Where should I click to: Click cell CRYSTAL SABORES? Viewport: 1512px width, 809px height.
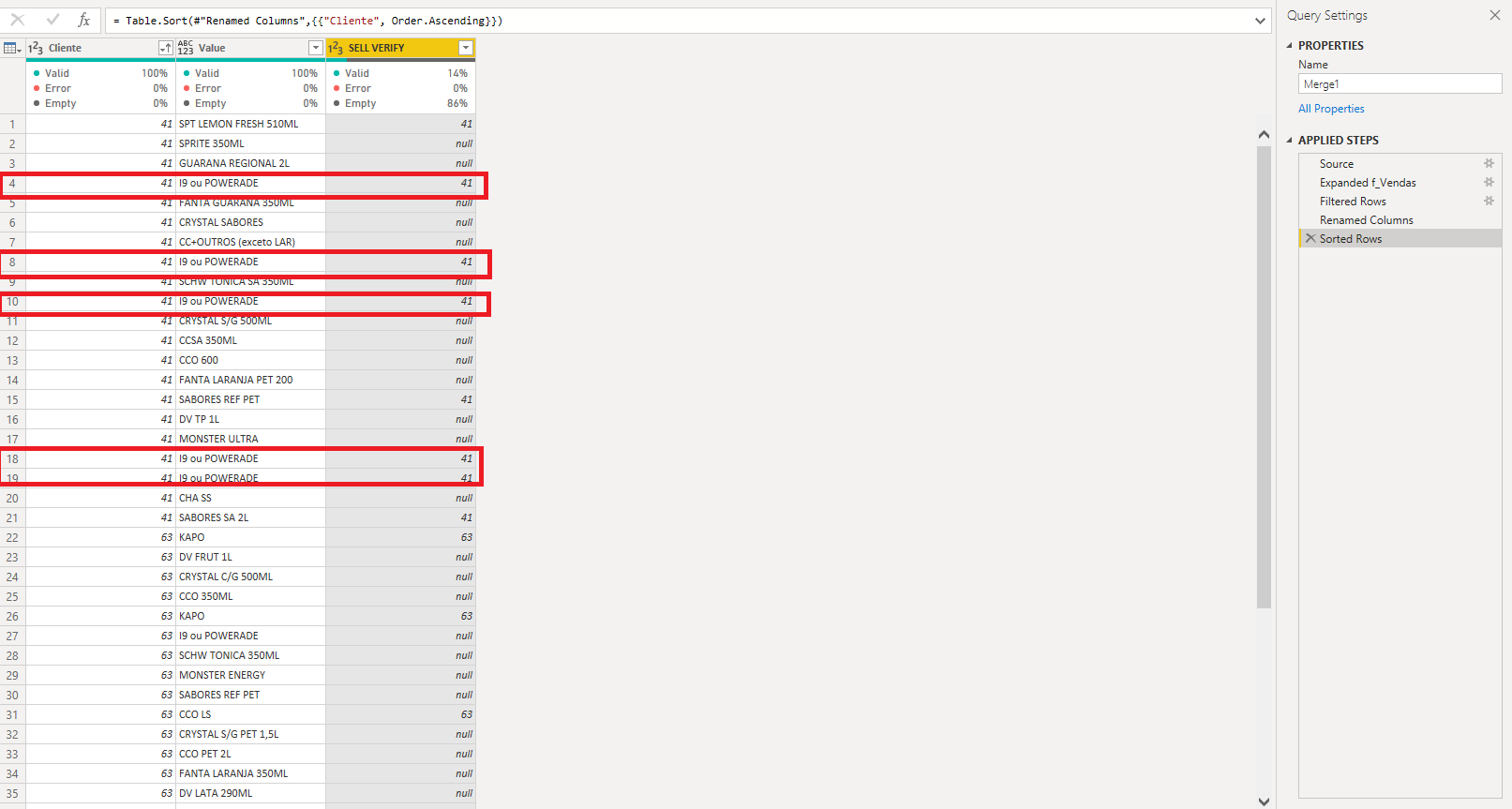250,222
